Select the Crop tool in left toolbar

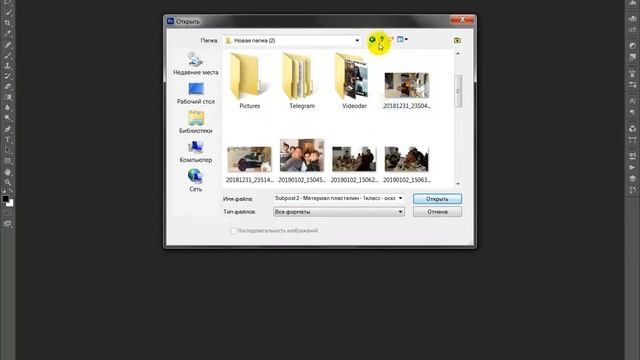(x=7, y=23)
